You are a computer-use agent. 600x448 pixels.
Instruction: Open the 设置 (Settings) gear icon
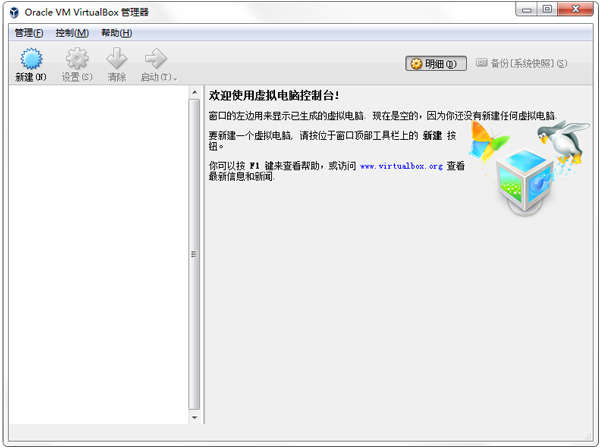(77, 59)
